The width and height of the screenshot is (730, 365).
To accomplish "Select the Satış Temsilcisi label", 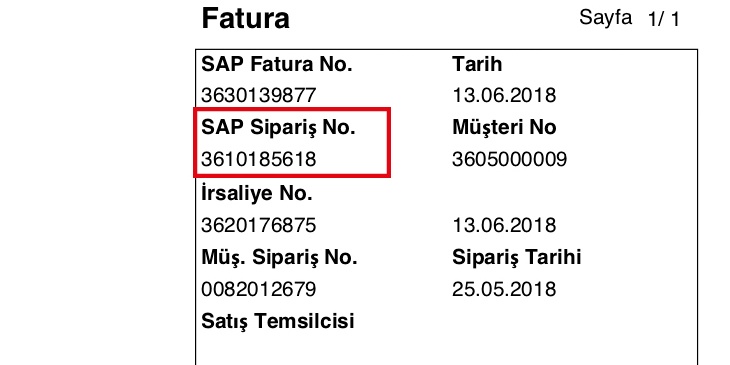I will 277,322.
